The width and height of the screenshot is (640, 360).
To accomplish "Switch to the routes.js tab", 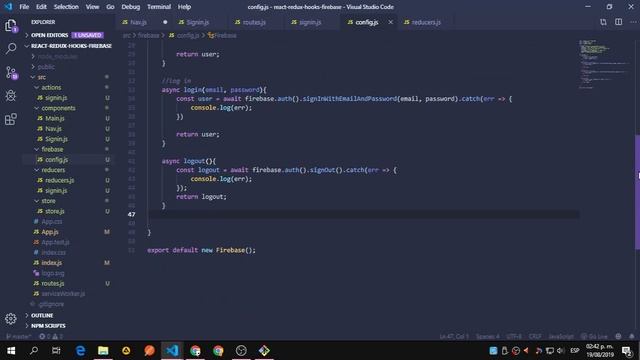I will (x=257, y=22).
